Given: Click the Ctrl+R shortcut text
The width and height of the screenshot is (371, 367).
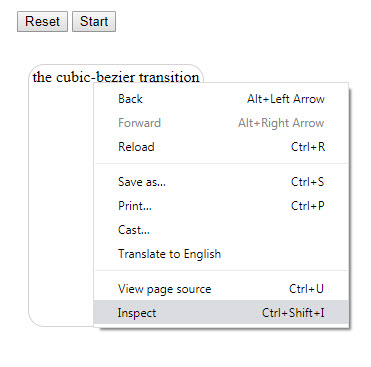Looking at the screenshot, I should point(308,147).
